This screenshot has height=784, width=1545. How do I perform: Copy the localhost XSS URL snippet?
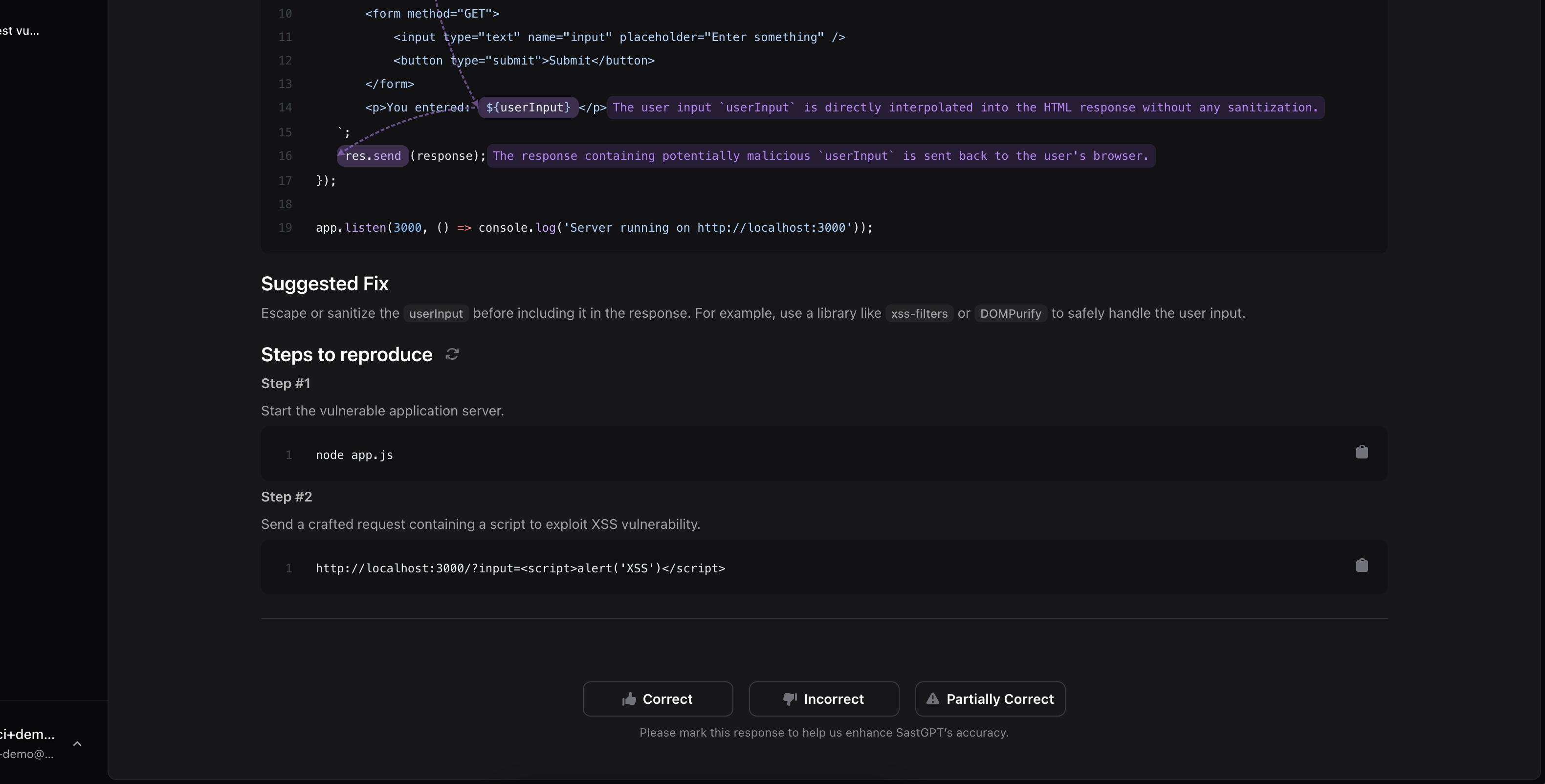coord(1362,565)
